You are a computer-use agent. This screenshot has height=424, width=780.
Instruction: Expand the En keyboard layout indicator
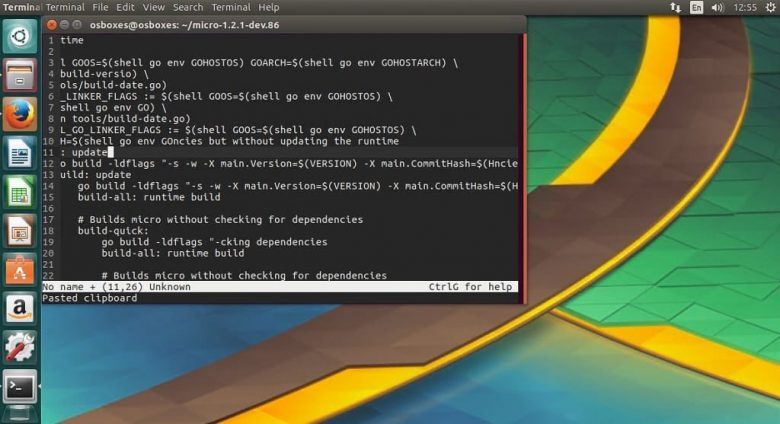(698, 7)
